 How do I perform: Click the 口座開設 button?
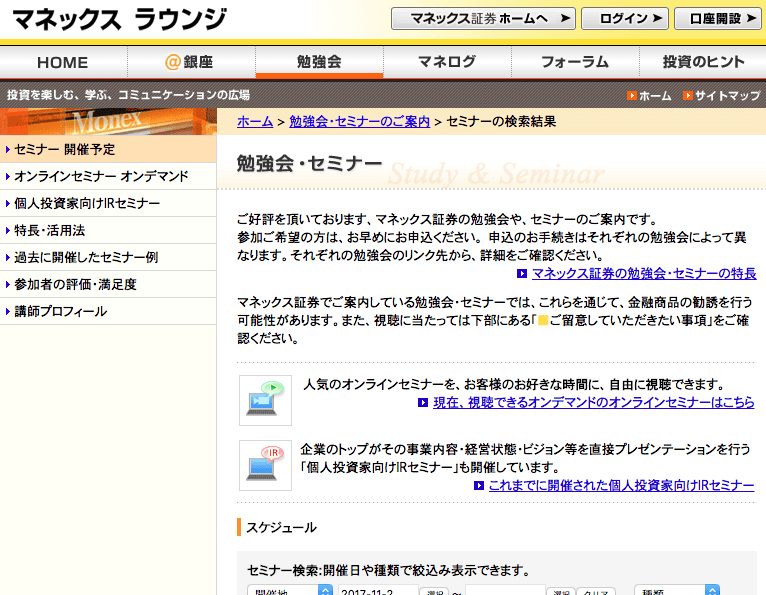click(717, 19)
